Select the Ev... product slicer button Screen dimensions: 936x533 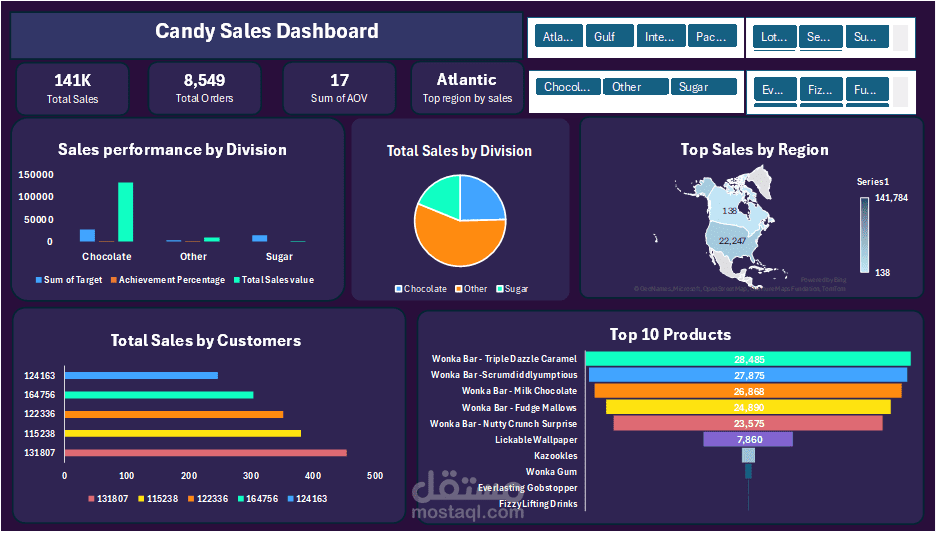click(774, 90)
